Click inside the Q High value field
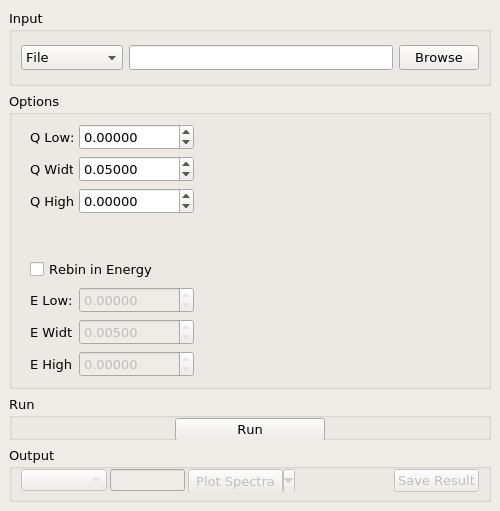 click(129, 201)
